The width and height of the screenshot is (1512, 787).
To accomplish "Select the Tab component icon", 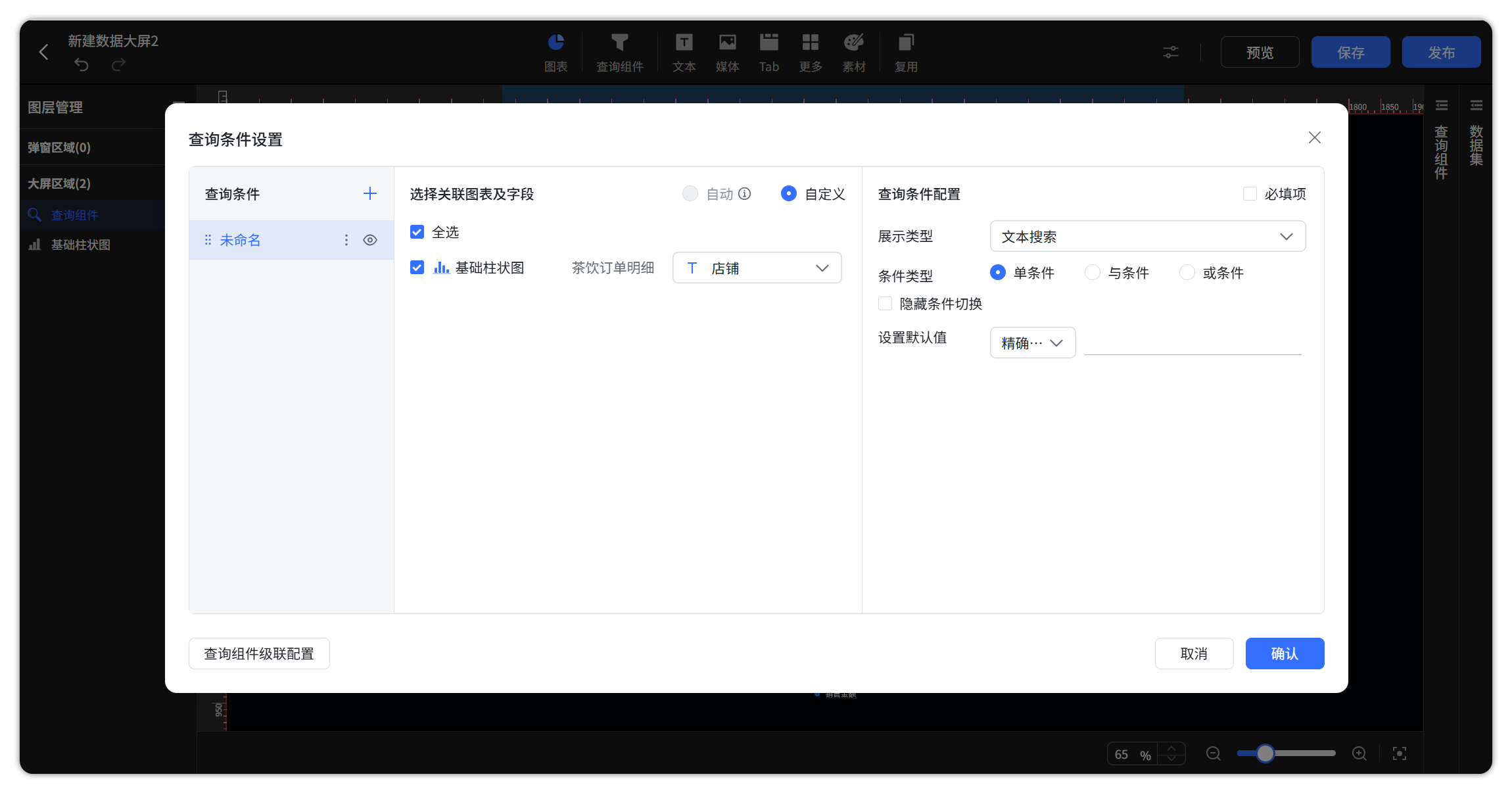I will coord(768,53).
